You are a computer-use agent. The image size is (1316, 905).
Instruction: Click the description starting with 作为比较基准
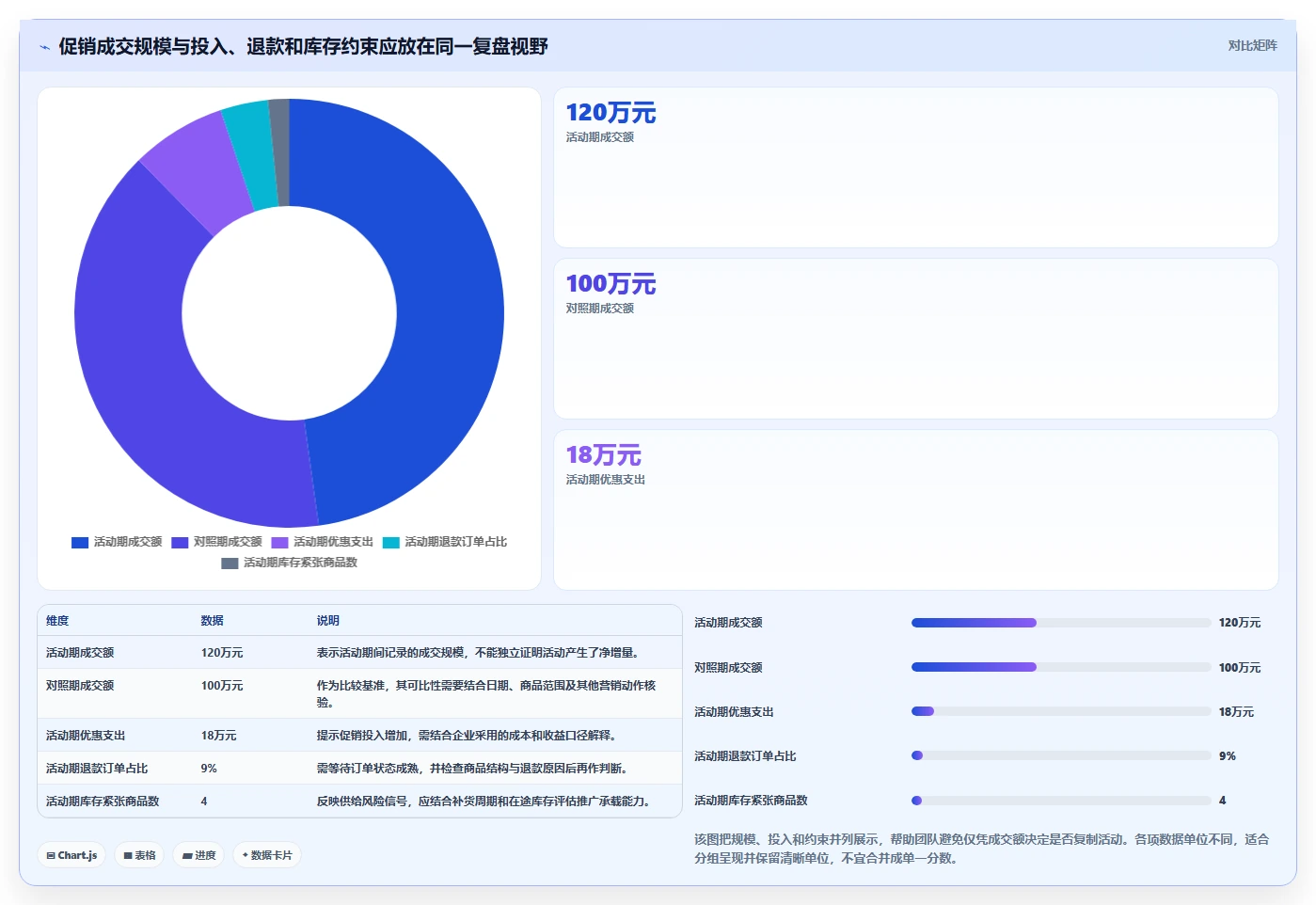pos(486,694)
